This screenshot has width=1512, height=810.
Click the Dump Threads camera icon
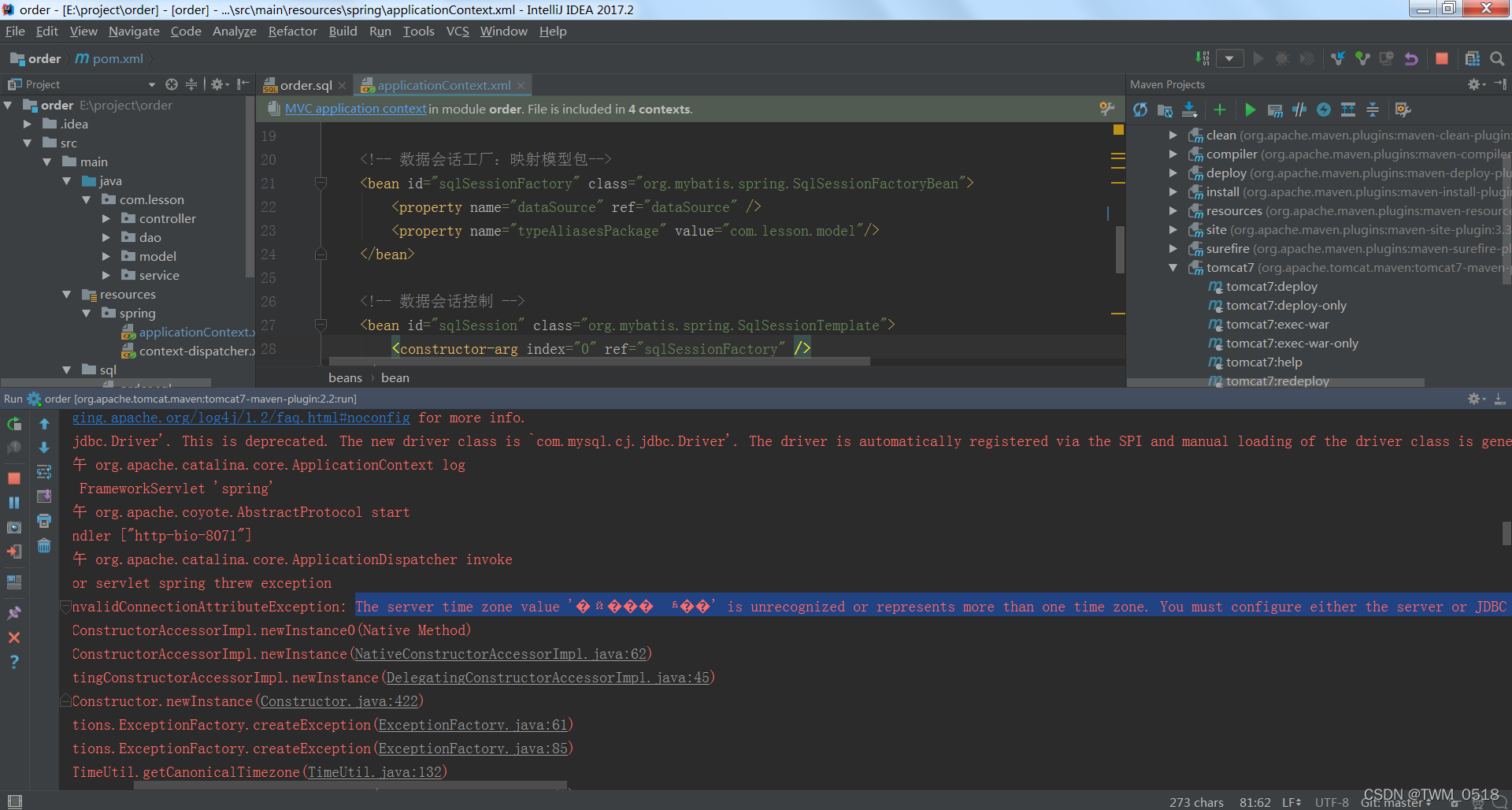click(14, 527)
